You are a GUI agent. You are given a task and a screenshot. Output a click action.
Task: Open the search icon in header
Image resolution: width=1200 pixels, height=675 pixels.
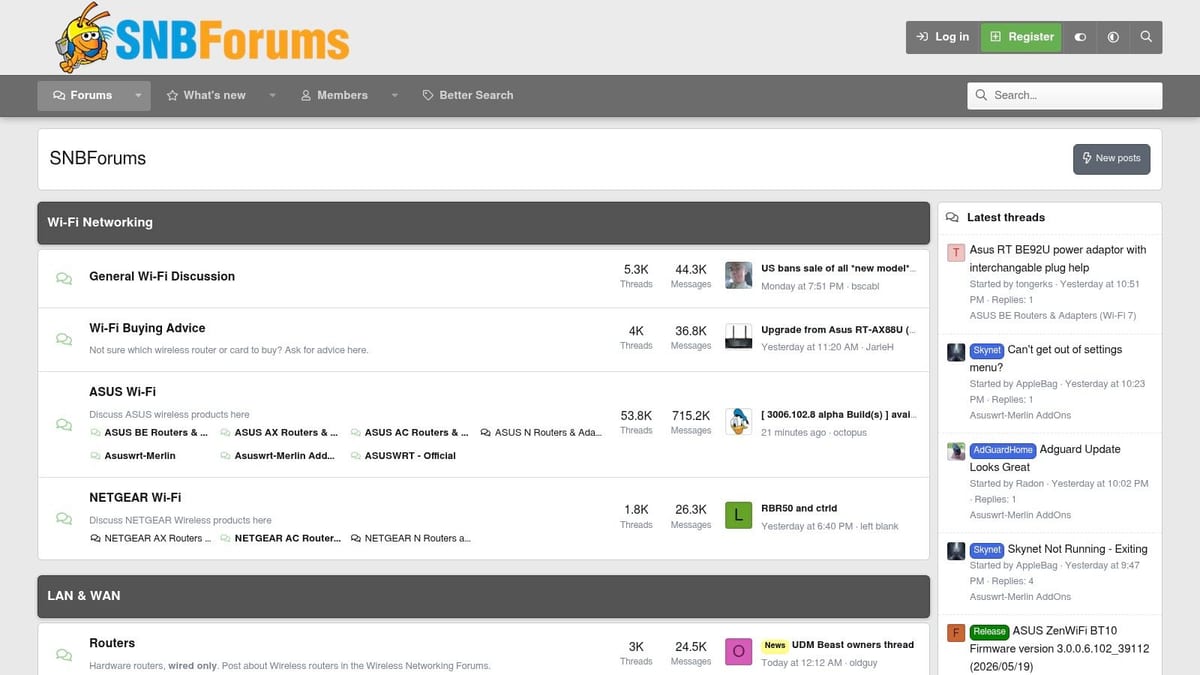[1146, 37]
